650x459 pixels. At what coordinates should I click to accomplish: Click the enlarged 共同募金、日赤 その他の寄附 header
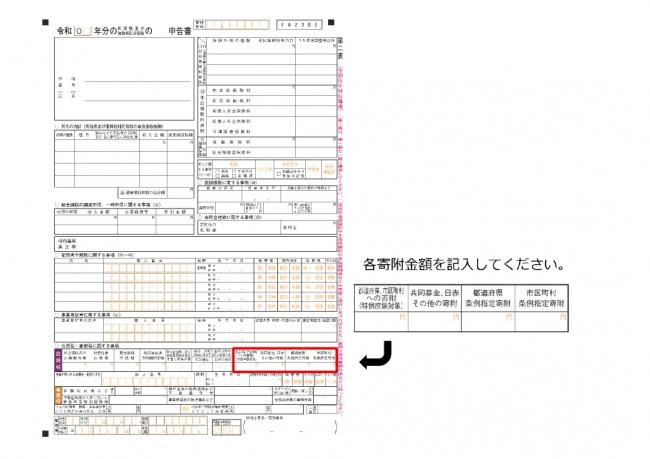coord(434,298)
